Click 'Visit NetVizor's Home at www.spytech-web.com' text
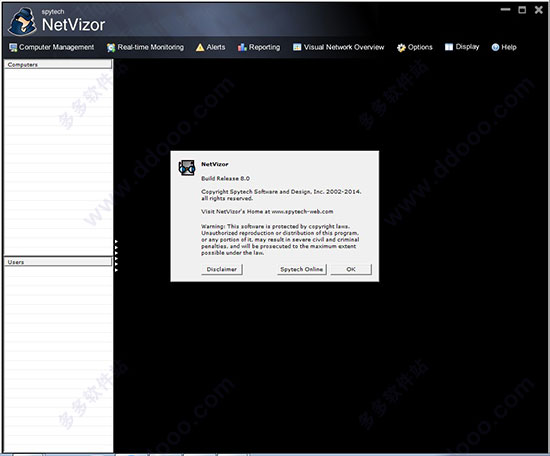This screenshot has height=456, width=550. click(267, 212)
